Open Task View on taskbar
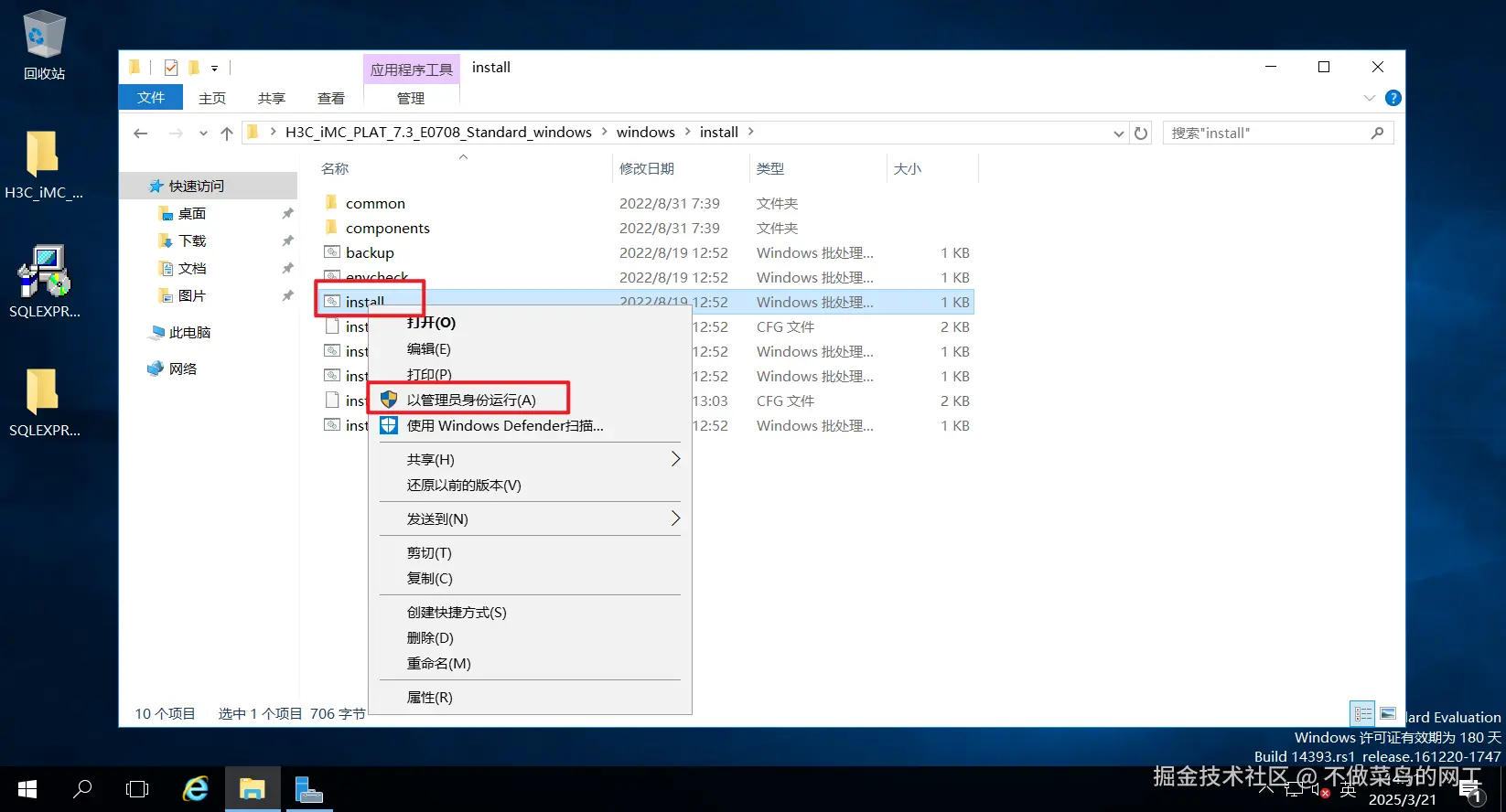1506x812 pixels. [137, 789]
